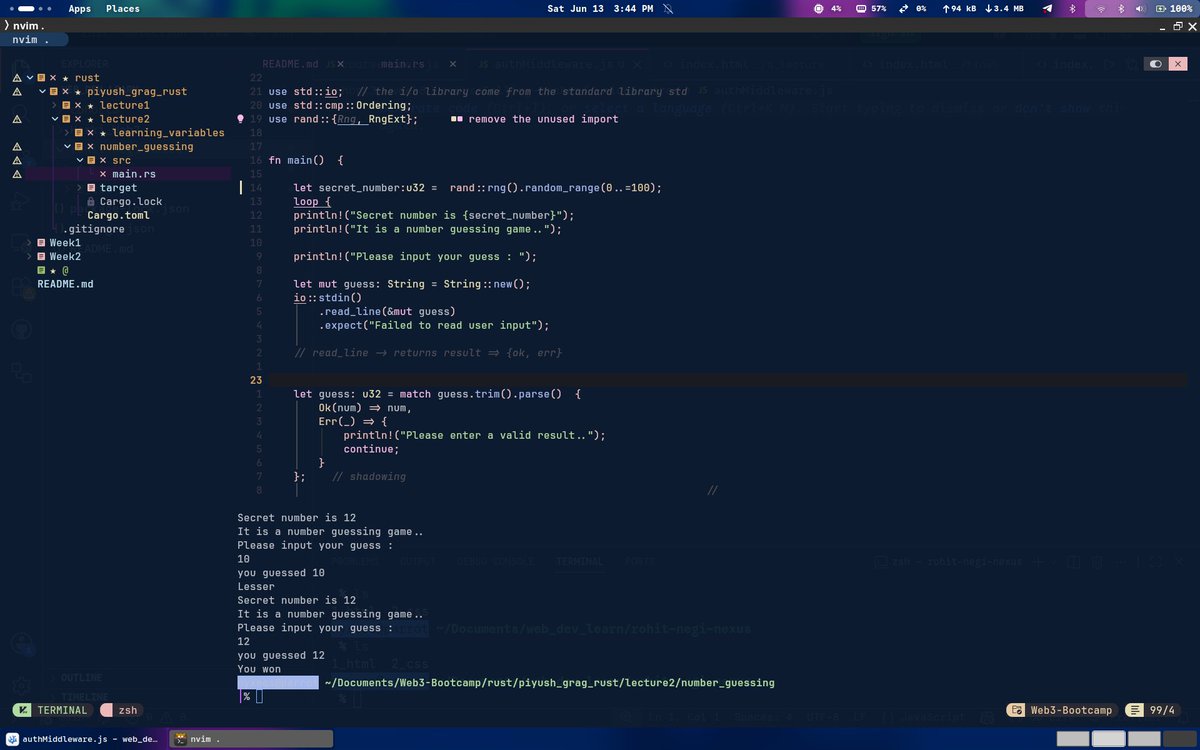Collapse the rust folder
The height and width of the screenshot is (750, 1200).
30,78
